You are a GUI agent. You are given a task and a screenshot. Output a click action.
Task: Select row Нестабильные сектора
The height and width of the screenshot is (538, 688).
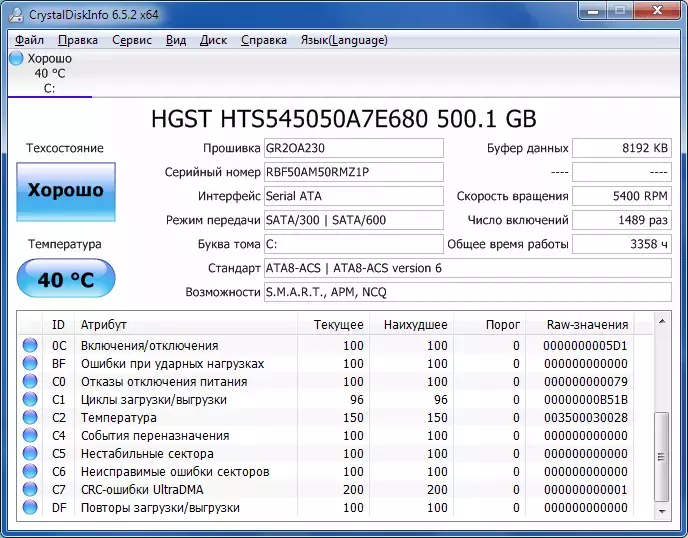[335, 453]
